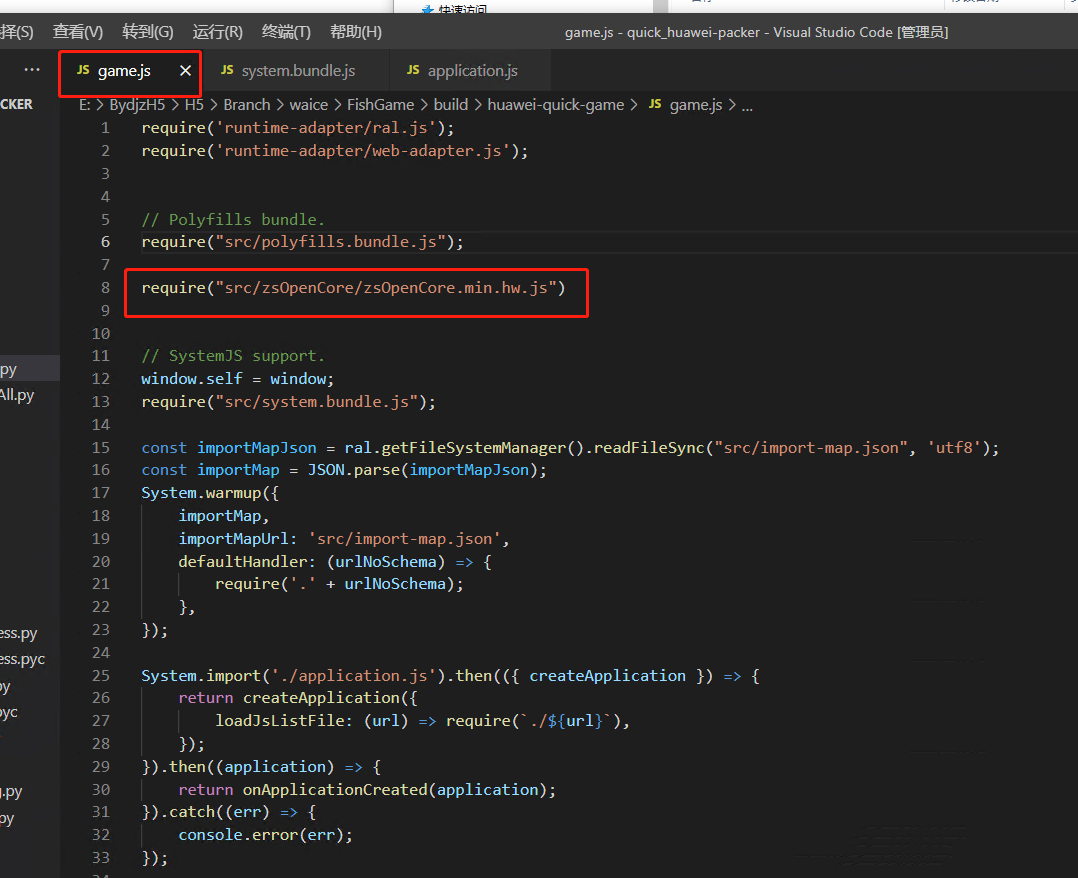This screenshot has width=1078, height=878.
Task: Select the build breadcrumb folder
Action: click(451, 105)
